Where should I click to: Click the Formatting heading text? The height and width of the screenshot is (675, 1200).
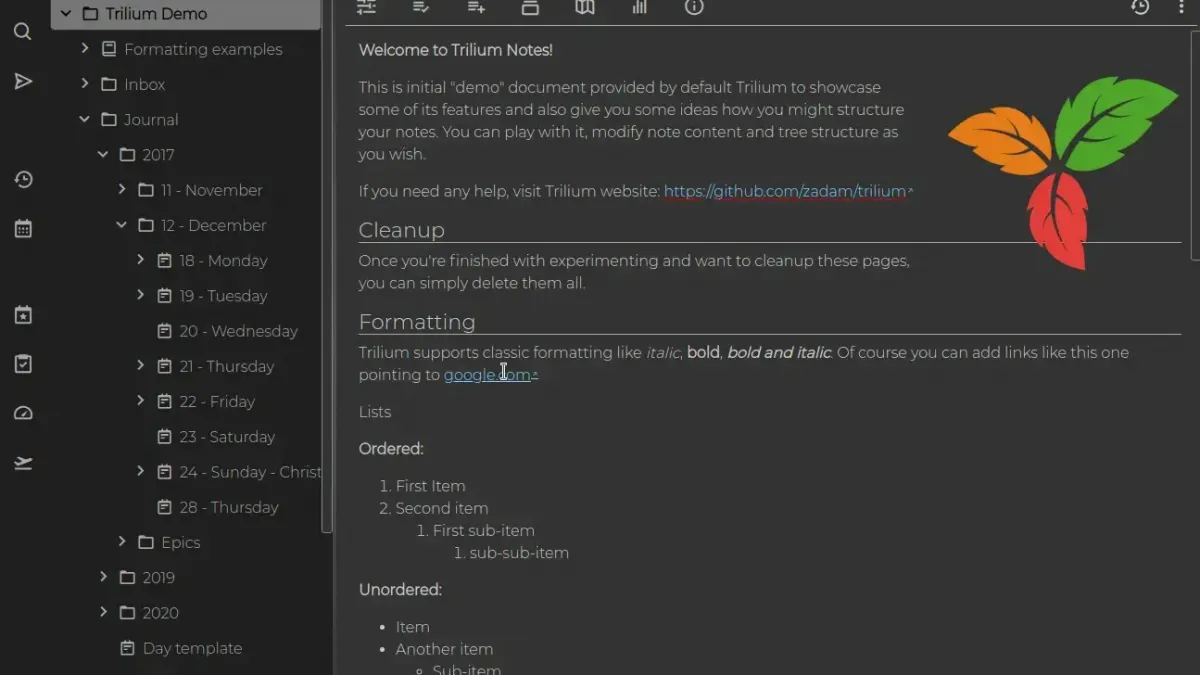[x=417, y=322]
